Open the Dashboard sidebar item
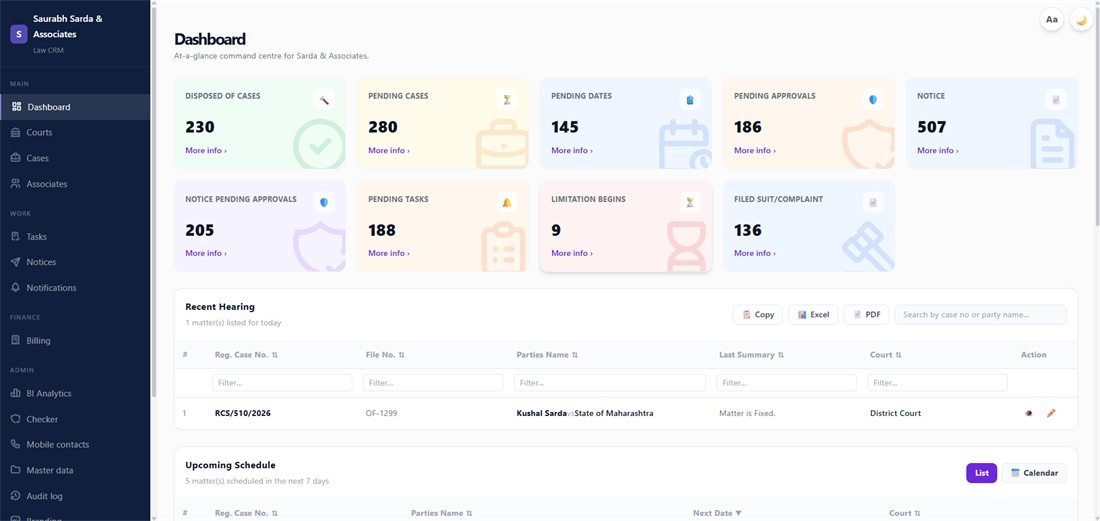 pos(74,107)
